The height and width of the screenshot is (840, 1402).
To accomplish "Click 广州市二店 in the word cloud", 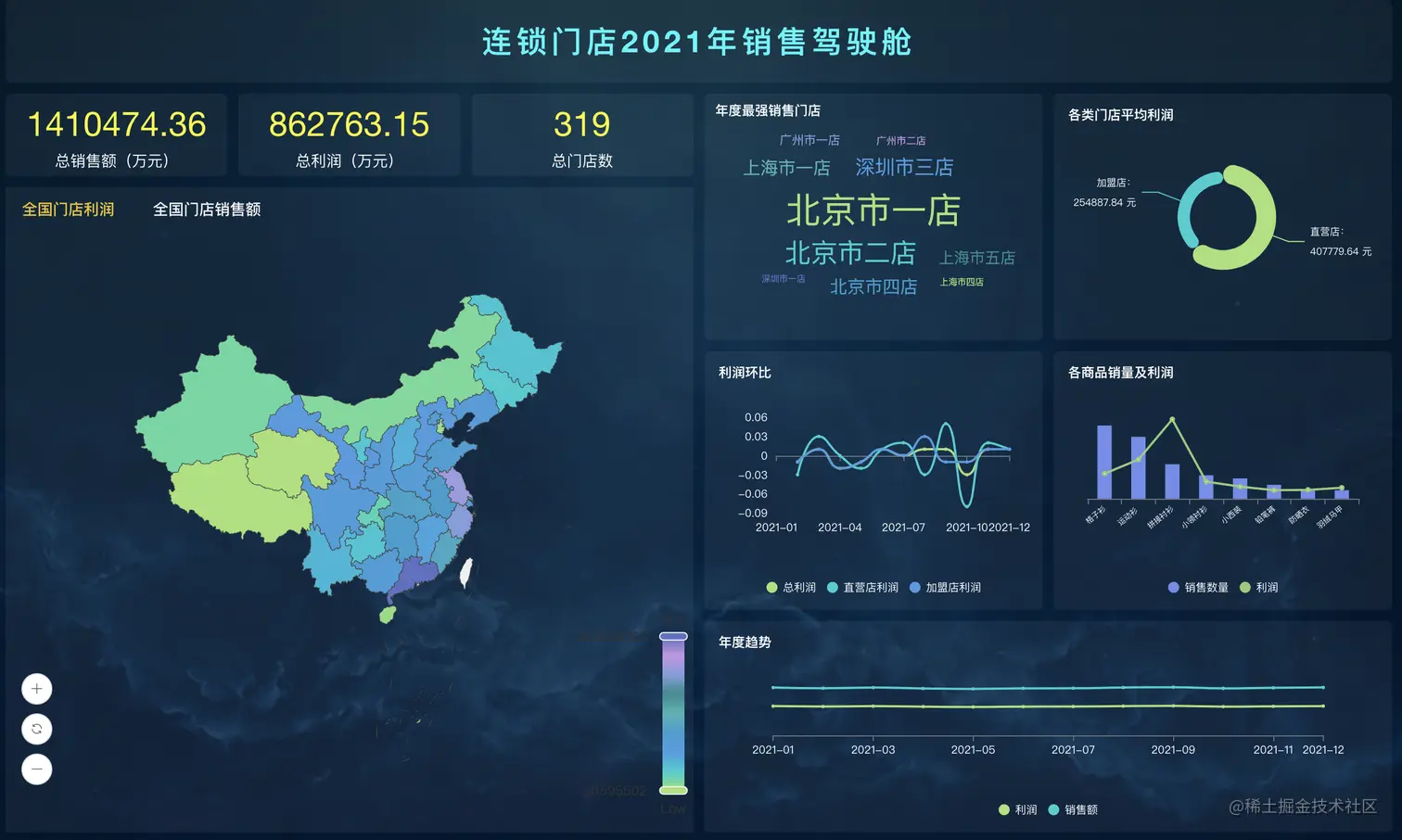I will (901, 141).
